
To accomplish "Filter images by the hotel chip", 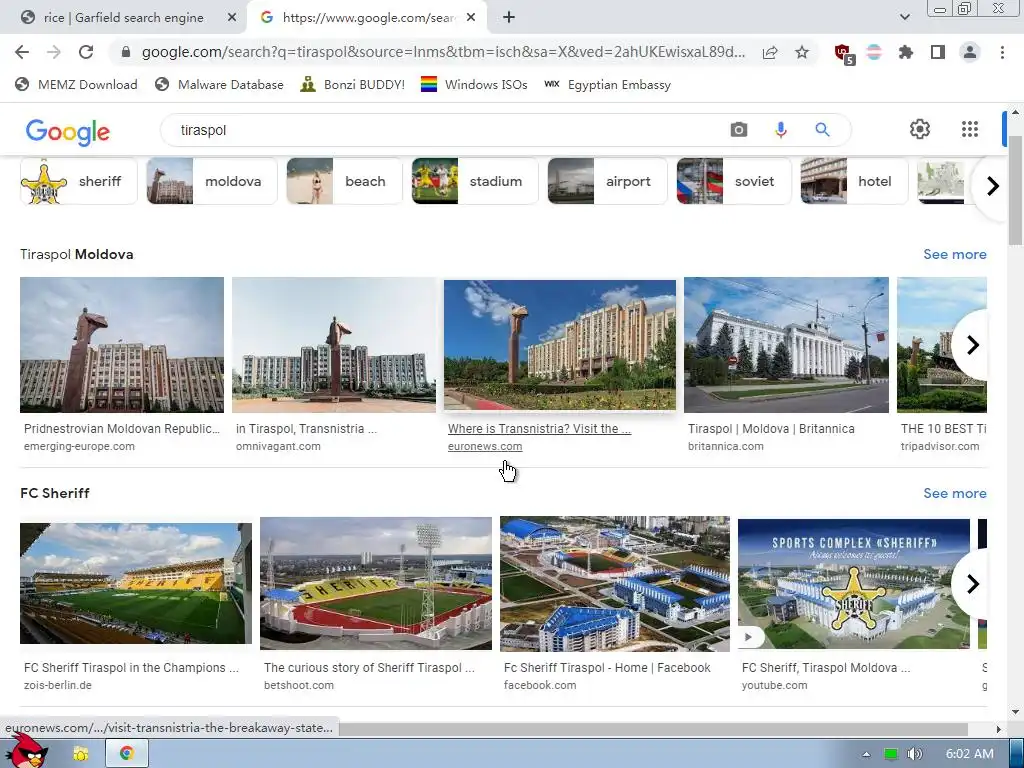I will (x=854, y=182).
